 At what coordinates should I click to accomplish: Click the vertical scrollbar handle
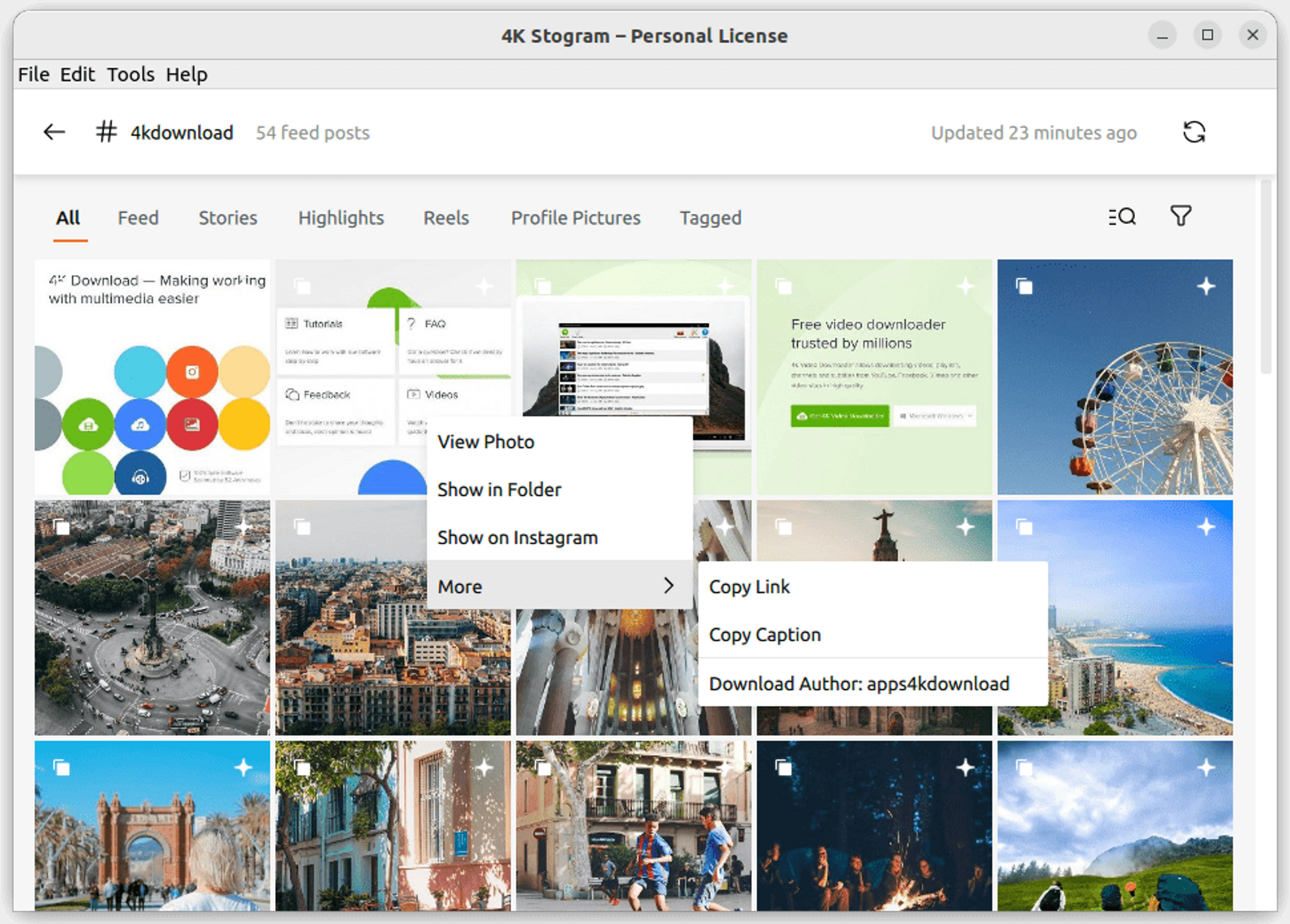click(x=1265, y=277)
